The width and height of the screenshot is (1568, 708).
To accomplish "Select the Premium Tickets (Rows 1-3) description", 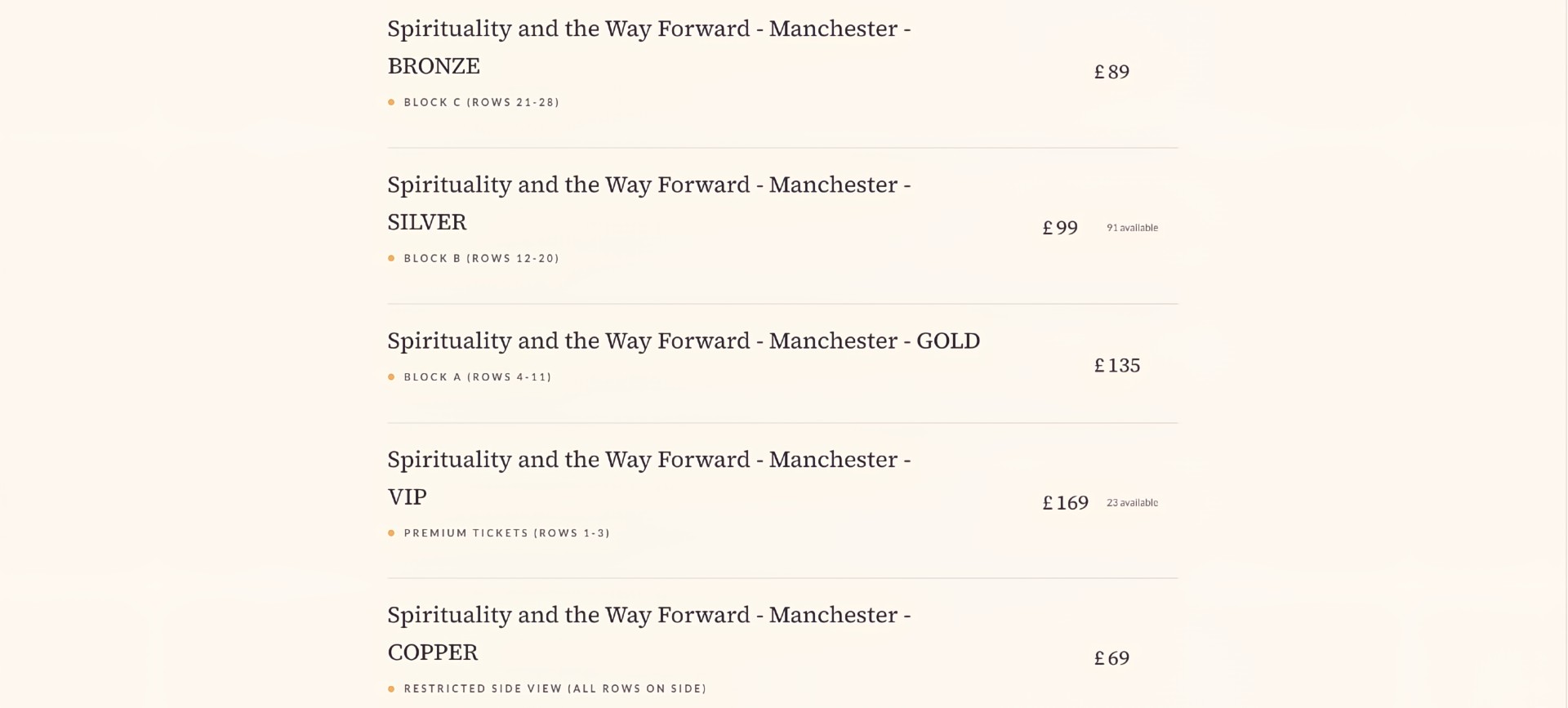I will (x=507, y=532).
